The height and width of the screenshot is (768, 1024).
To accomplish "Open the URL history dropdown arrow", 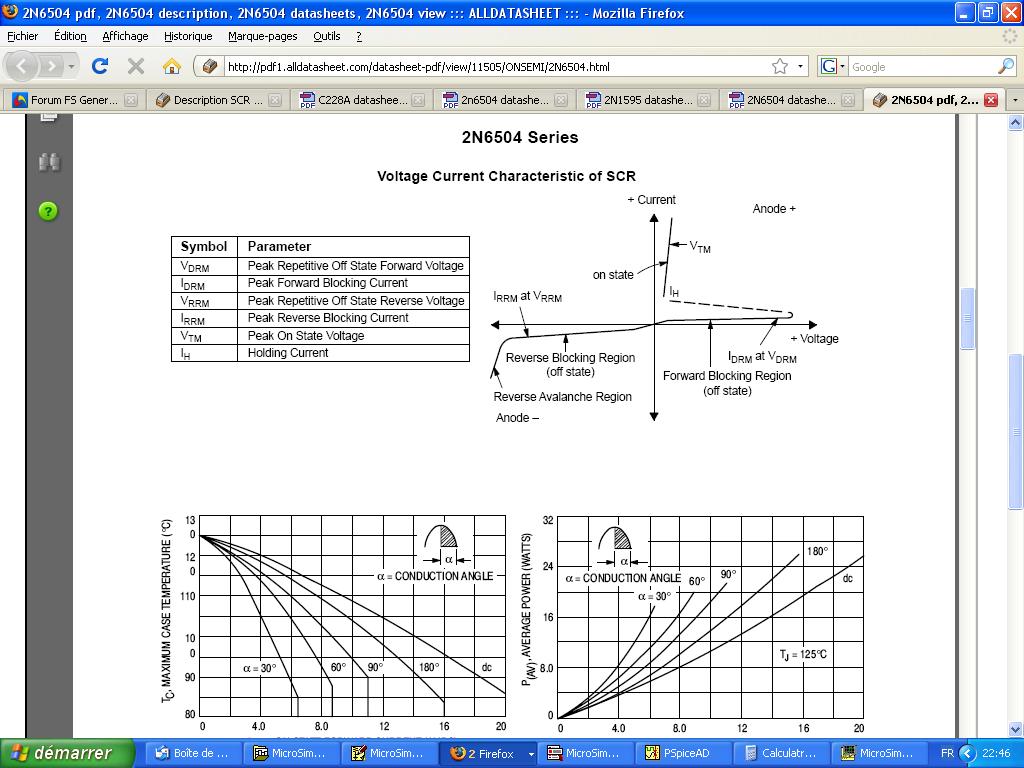I will pyautogui.click(x=800, y=66).
